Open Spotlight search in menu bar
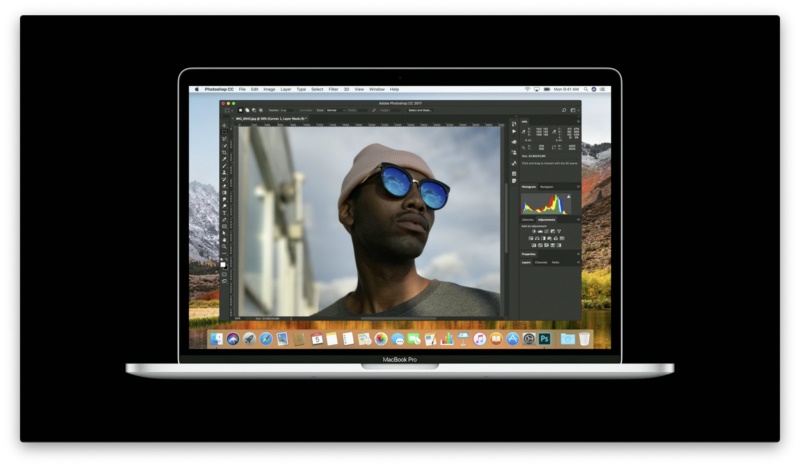Image resolution: width=800 pixels, height=467 pixels. pos(586,89)
